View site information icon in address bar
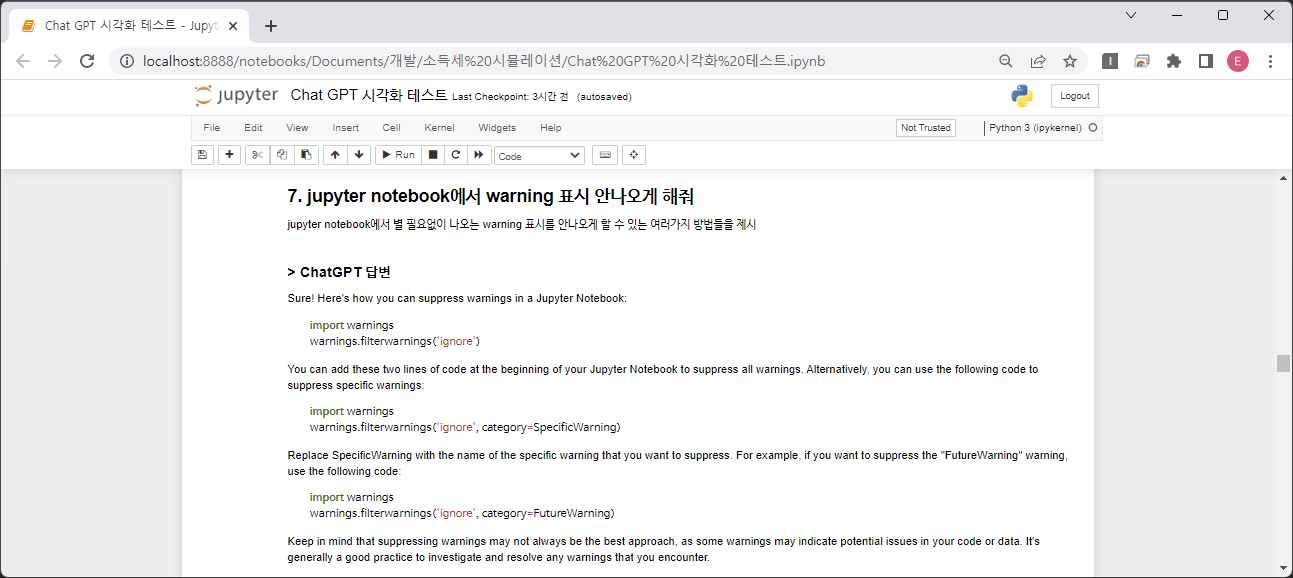Viewport: 1293px width, 578px height. click(126, 61)
